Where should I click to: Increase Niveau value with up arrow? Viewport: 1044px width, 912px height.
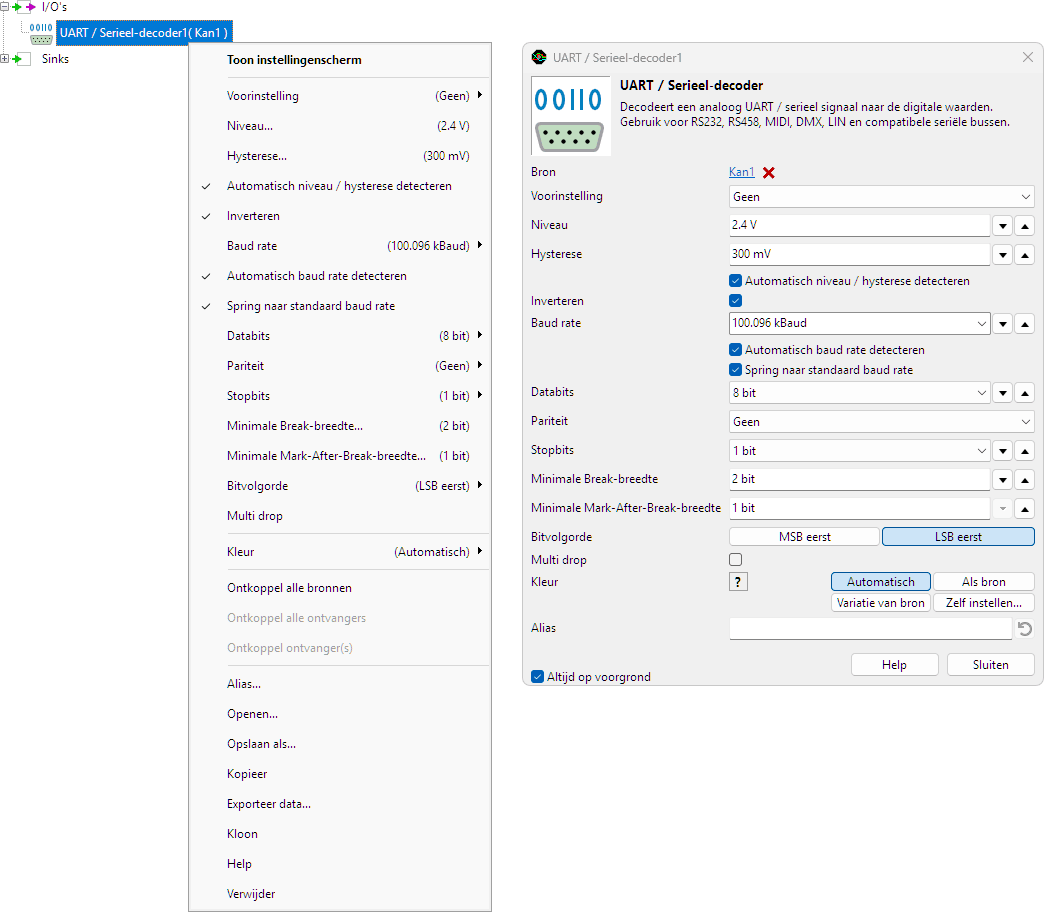click(x=1025, y=226)
